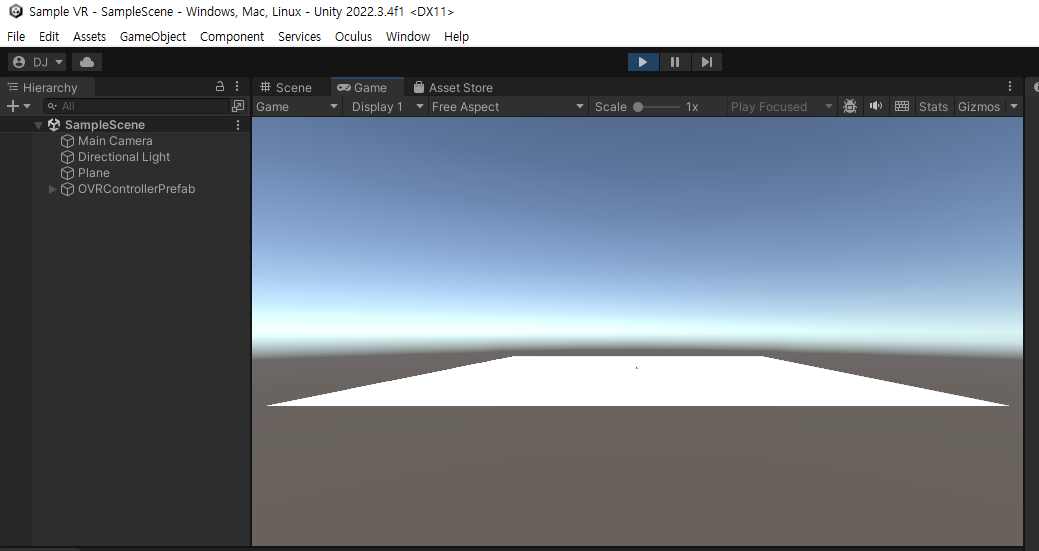Click the Plane cube icon
1039x551 pixels.
67,173
